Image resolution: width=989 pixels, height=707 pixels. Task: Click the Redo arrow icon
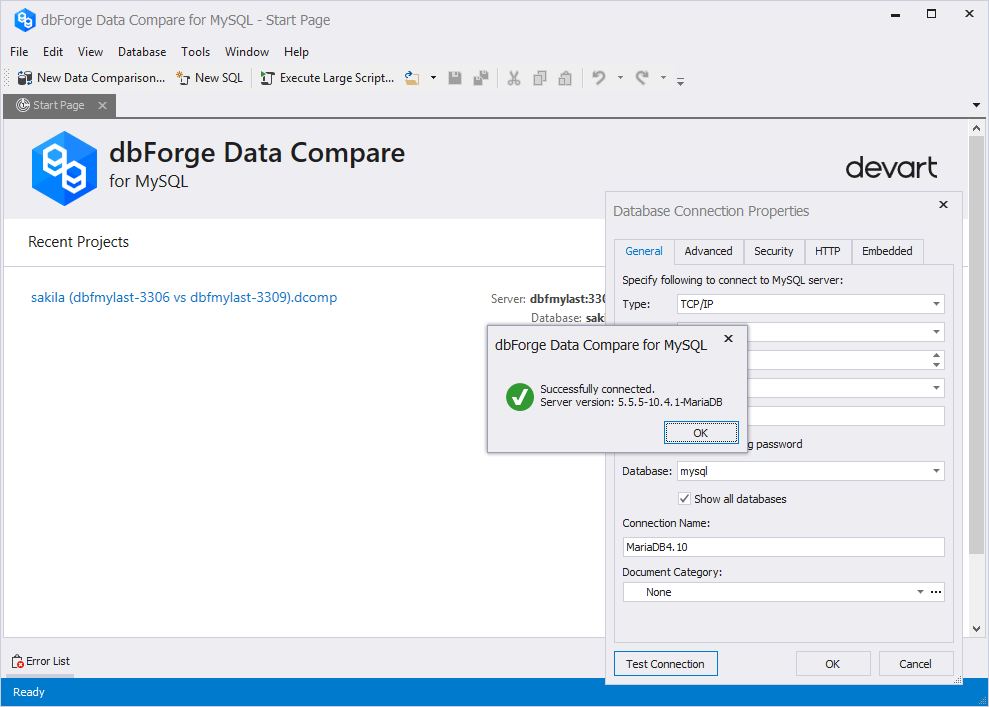(642, 78)
